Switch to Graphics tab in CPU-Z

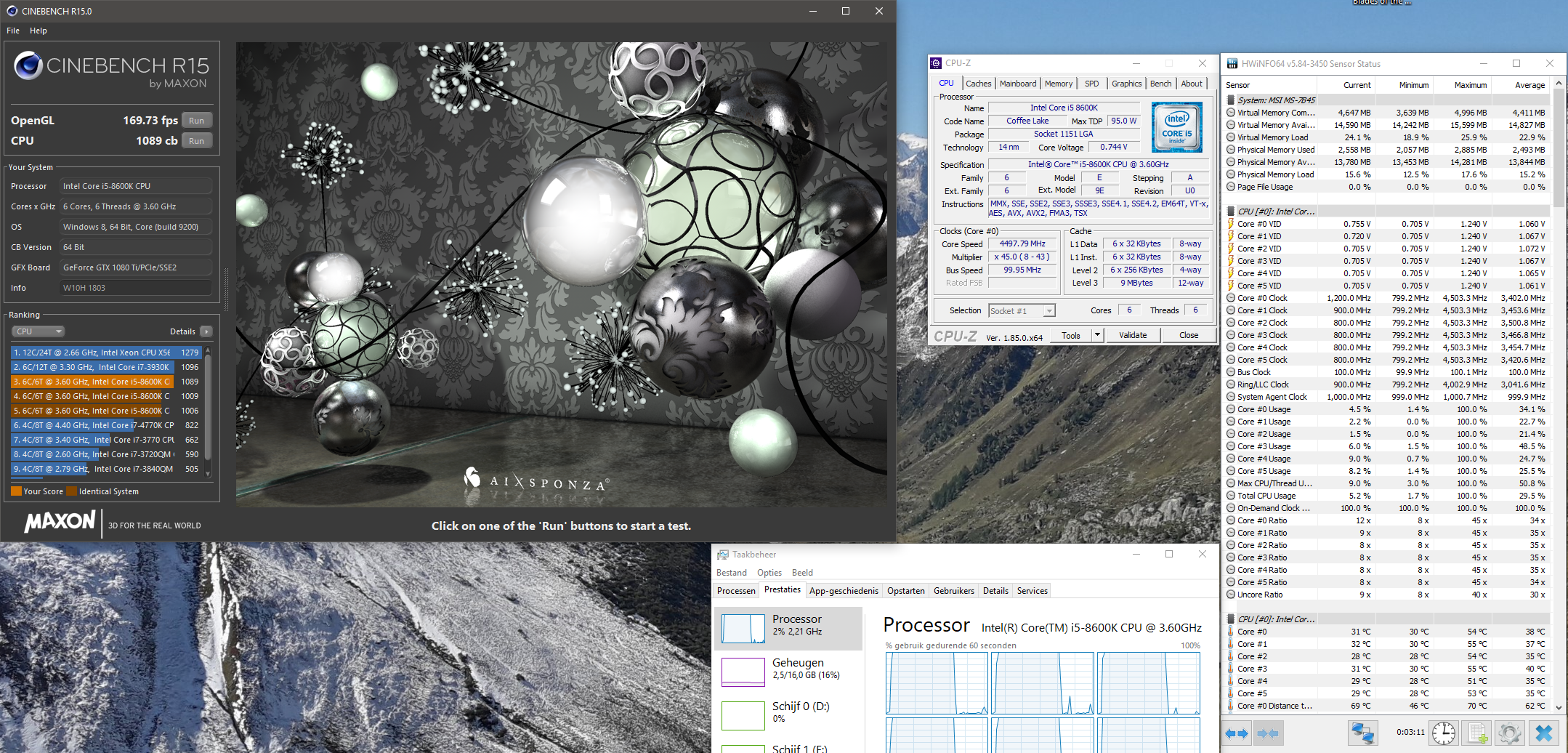coord(1127,84)
